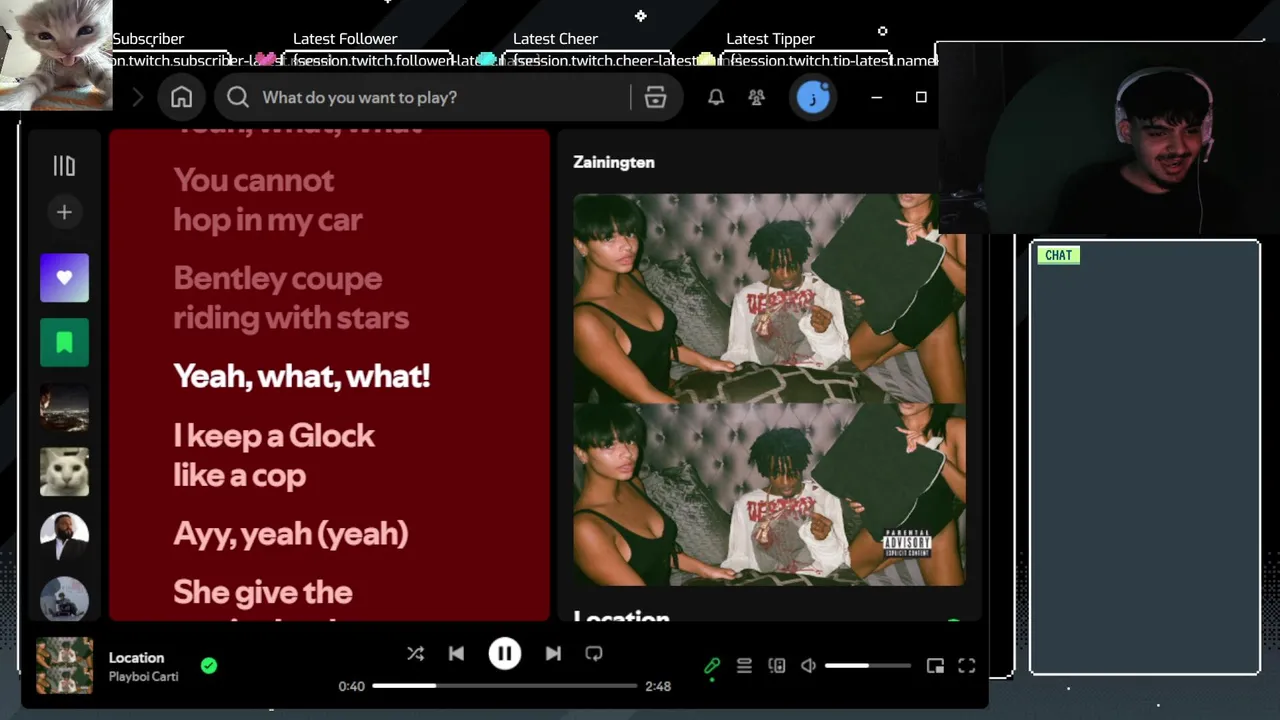Click the elapsed time 0:40
This screenshot has height=720, width=1280.
(x=351, y=686)
